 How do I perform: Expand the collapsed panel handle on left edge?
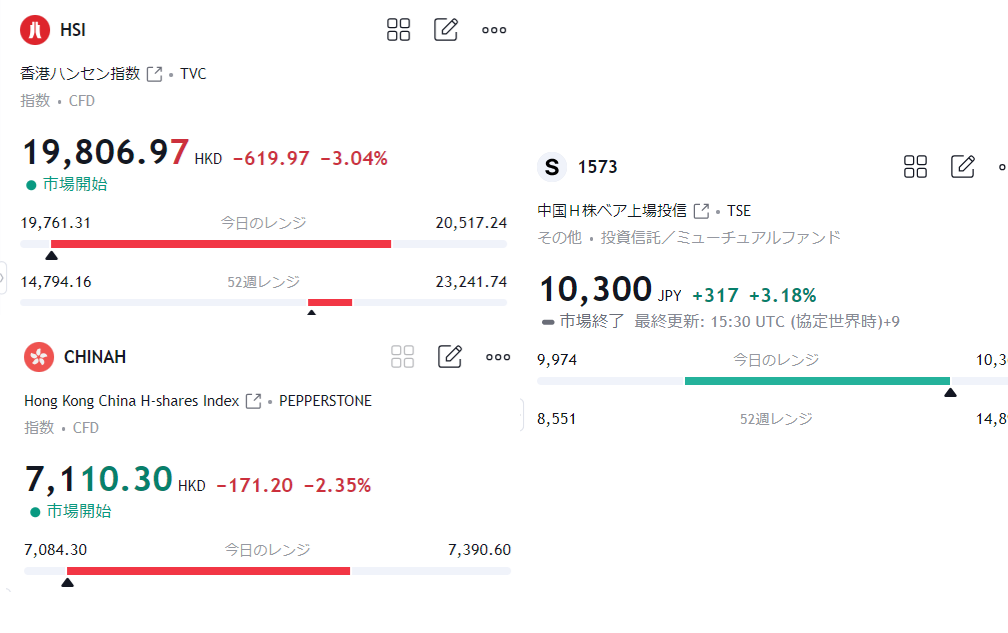pyautogui.click(x=4, y=276)
